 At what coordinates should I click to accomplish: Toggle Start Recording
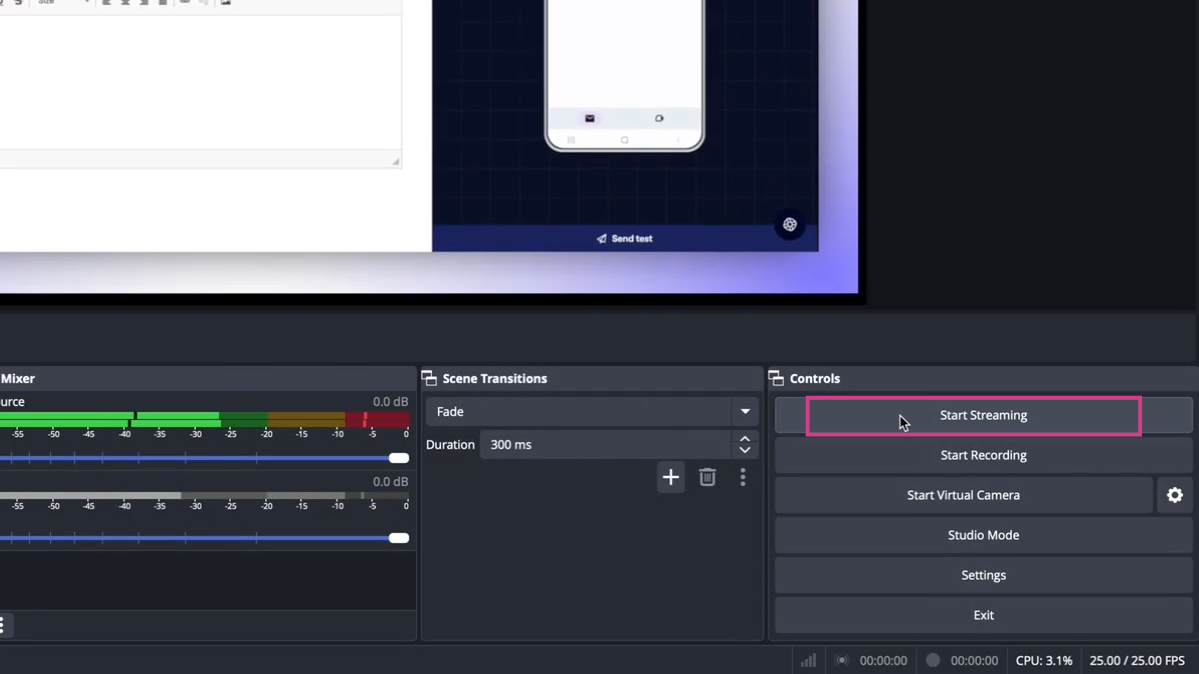click(x=983, y=455)
